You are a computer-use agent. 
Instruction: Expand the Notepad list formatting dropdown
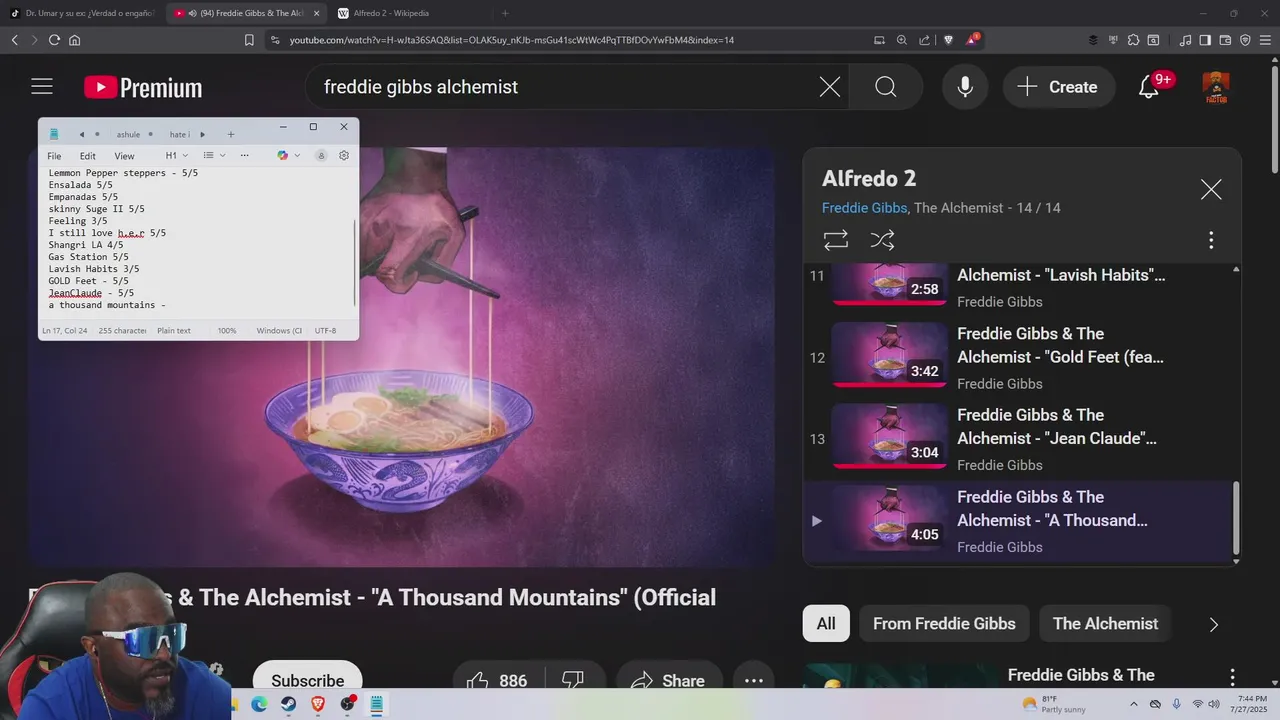pyautogui.click(x=214, y=156)
